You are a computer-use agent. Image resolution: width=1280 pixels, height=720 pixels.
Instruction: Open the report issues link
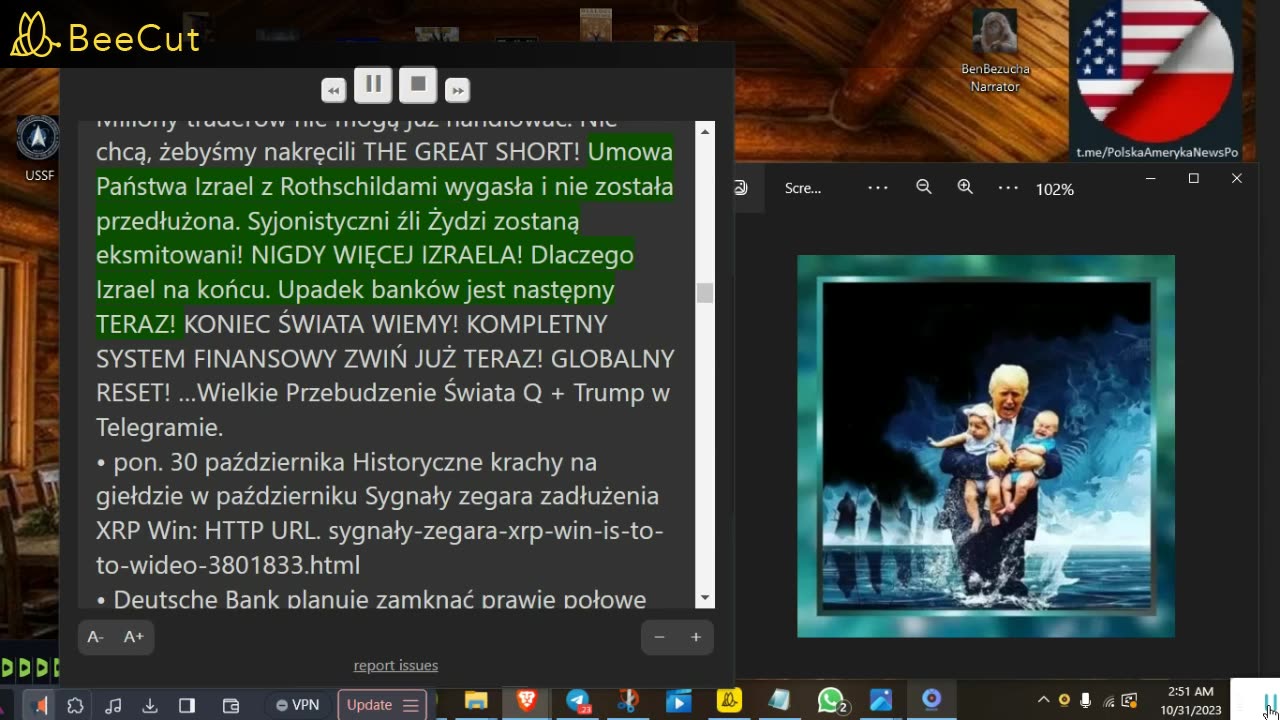pyautogui.click(x=396, y=666)
